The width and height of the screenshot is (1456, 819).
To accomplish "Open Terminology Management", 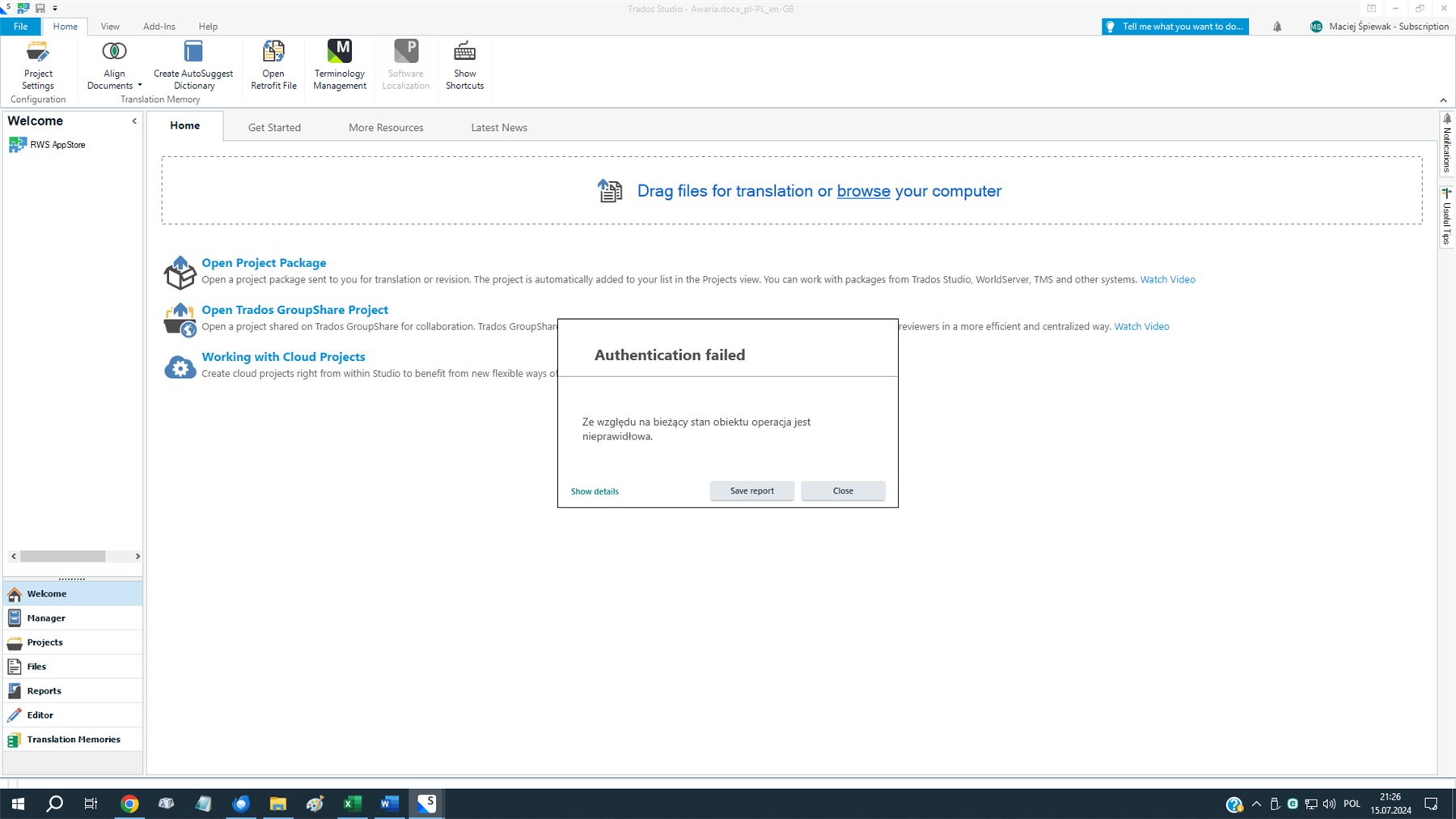I will tap(340, 65).
